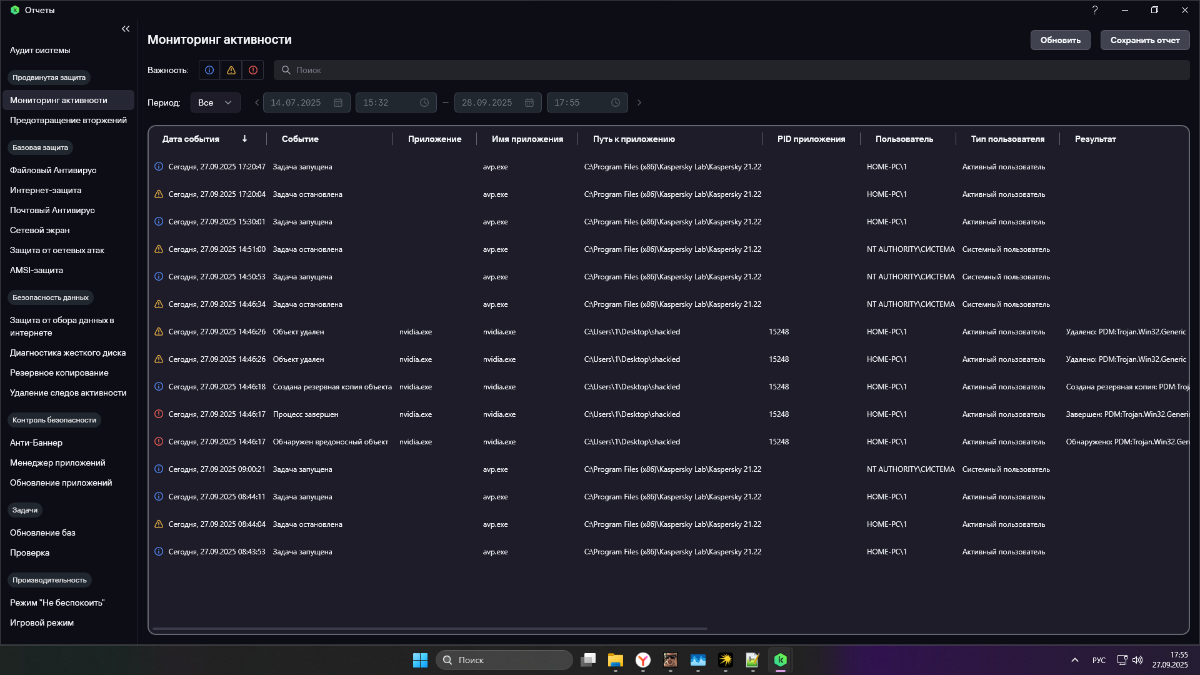Click the Kaspersky icon in the taskbar
The image size is (1200, 675).
point(781,660)
